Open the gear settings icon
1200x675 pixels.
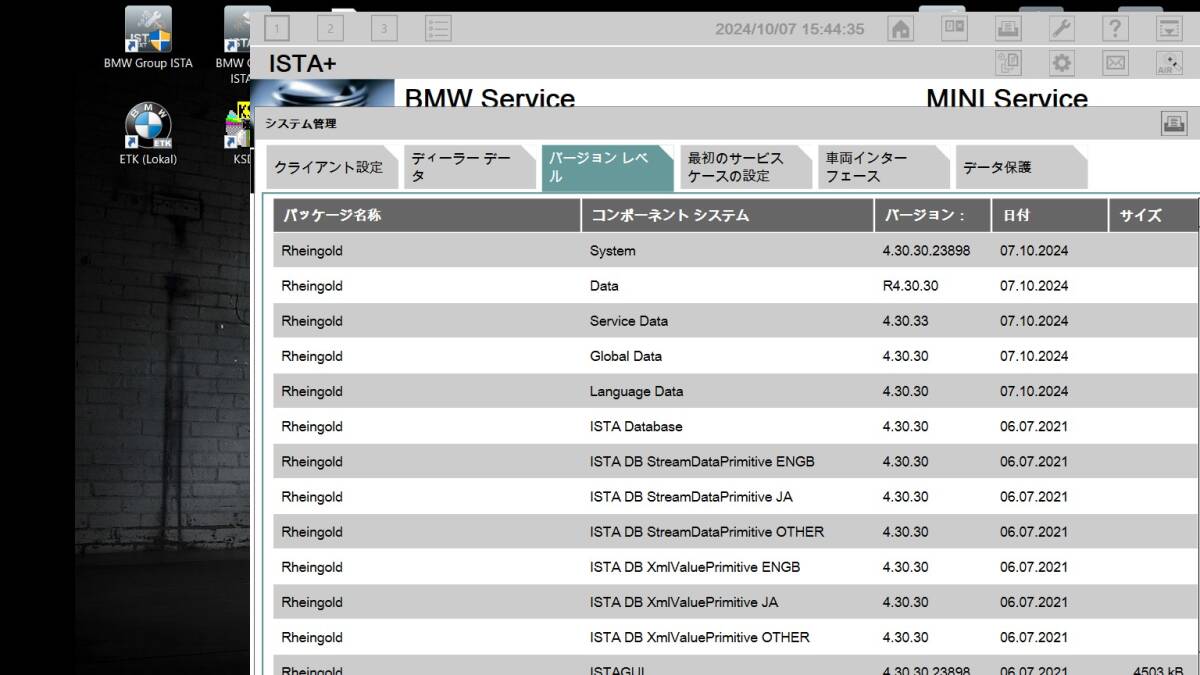pos(1061,64)
